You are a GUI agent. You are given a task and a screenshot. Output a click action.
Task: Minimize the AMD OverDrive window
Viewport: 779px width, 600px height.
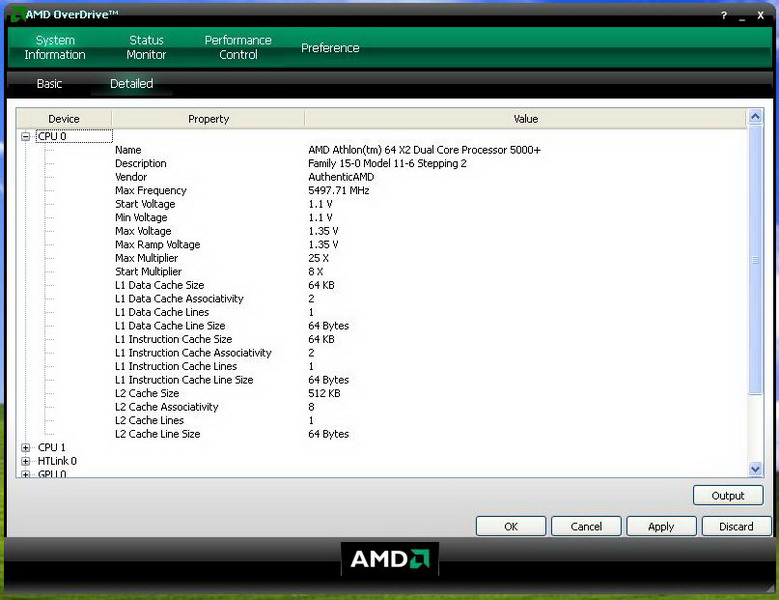point(742,17)
